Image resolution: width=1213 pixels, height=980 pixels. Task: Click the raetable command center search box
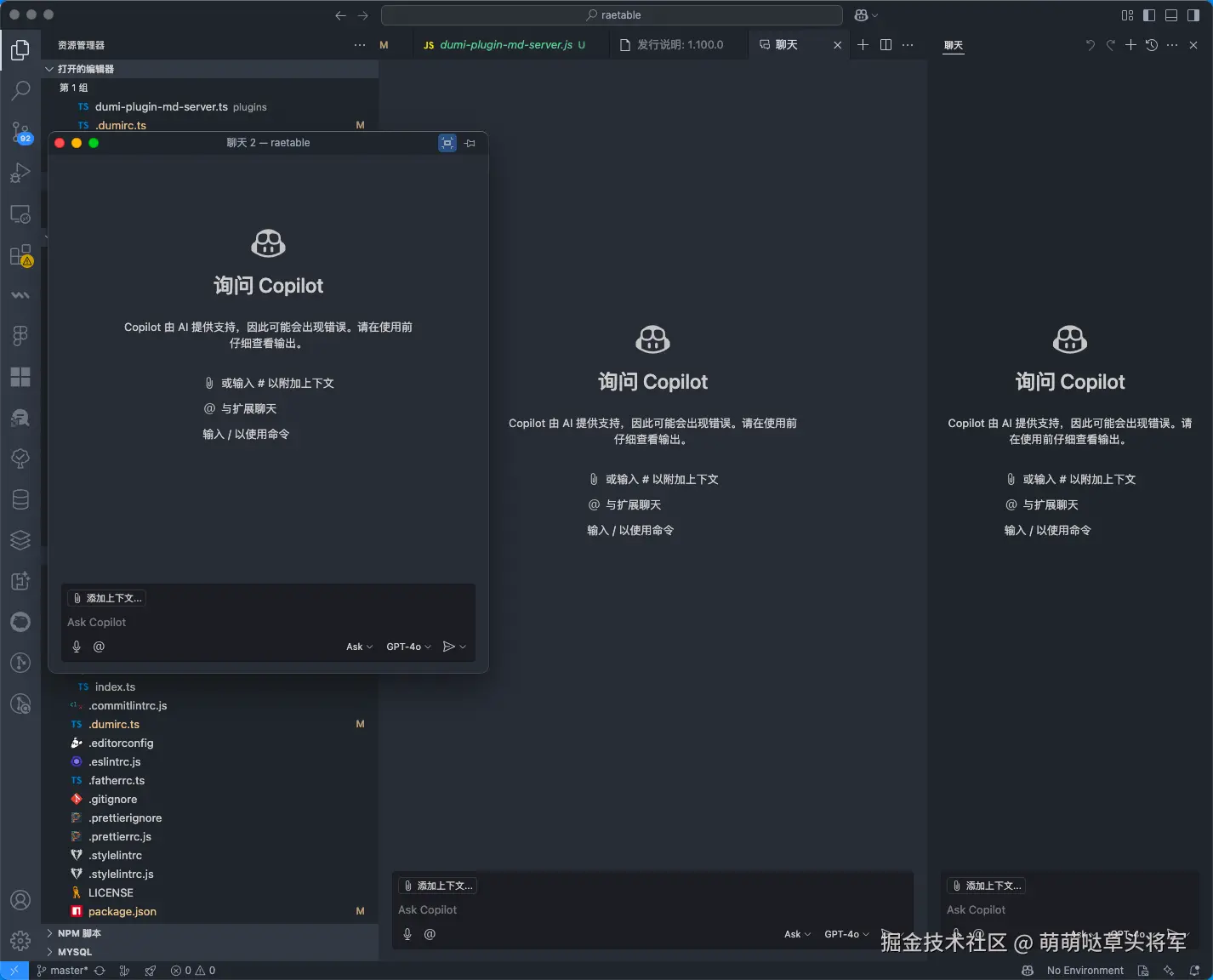[x=612, y=15]
